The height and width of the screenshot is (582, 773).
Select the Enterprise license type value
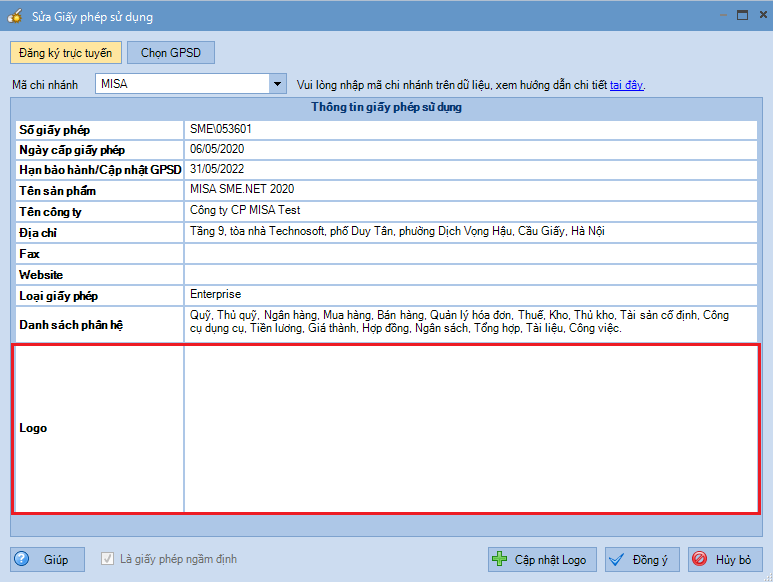click(x=215, y=294)
